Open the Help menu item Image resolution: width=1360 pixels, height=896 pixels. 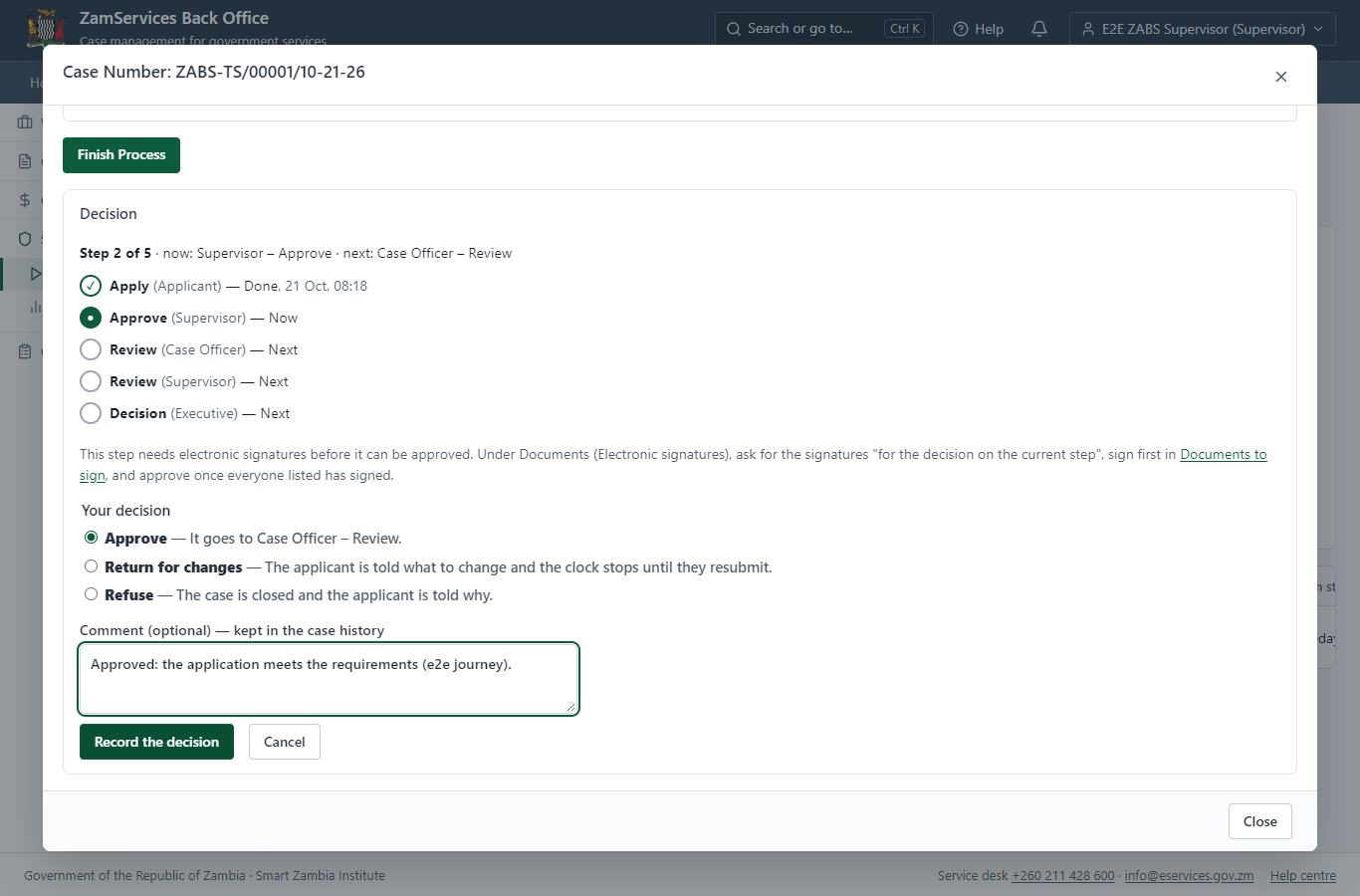pos(979,29)
